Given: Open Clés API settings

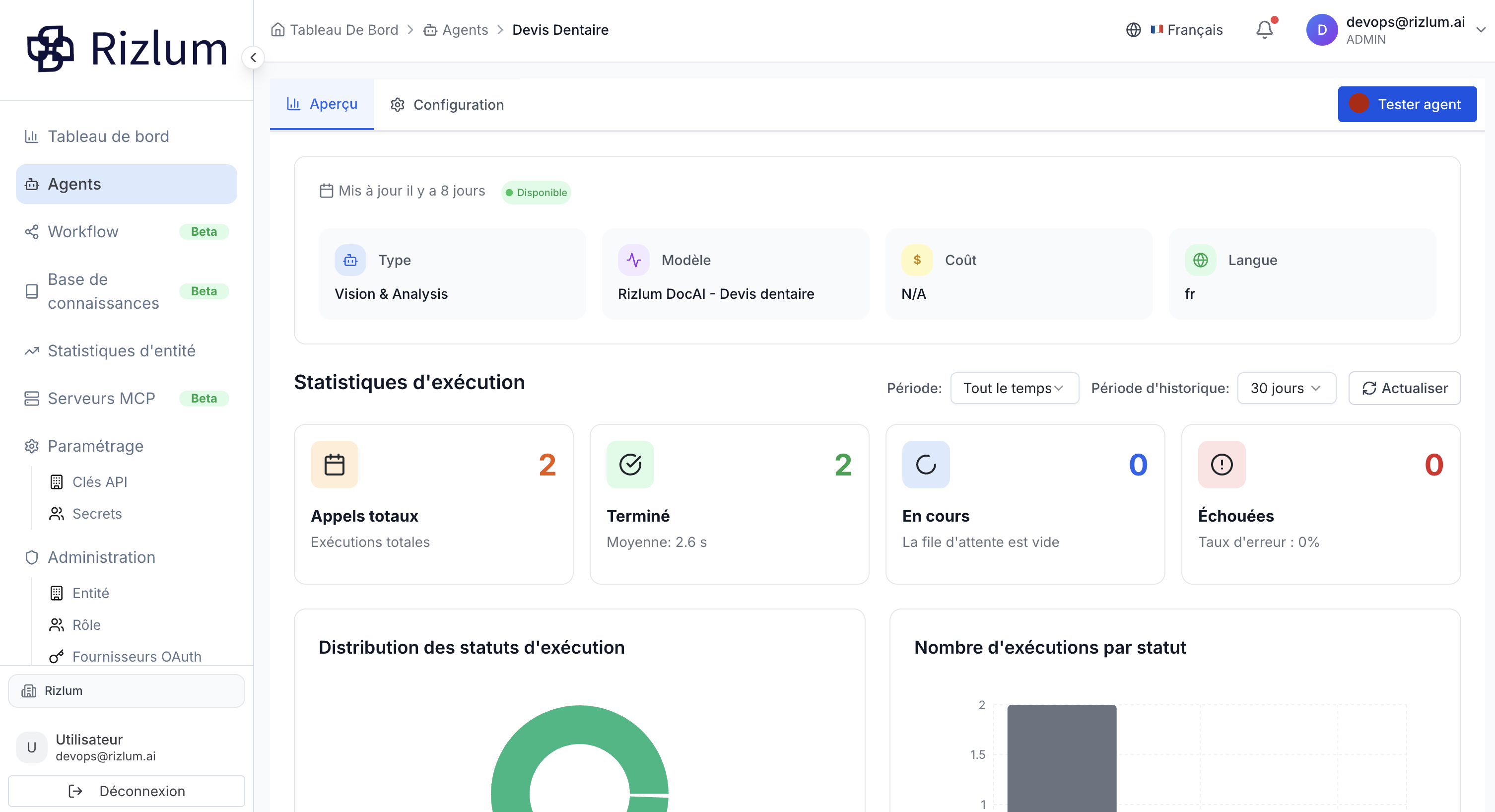Looking at the screenshot, I should [99, 482].
